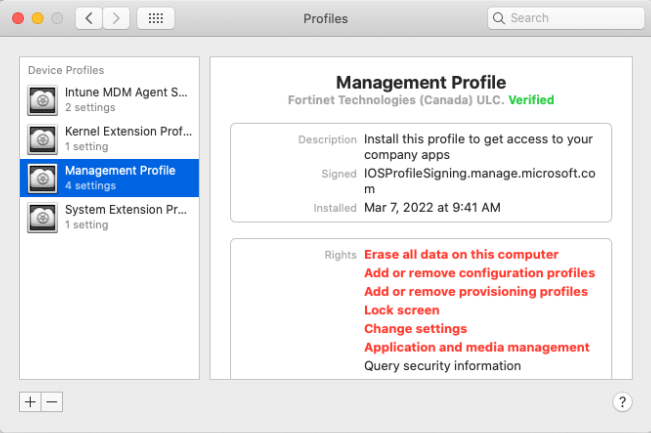This screenshot has height=433, width=651.
Task: Click the Lock screen right entry
Action: (401, 310)
